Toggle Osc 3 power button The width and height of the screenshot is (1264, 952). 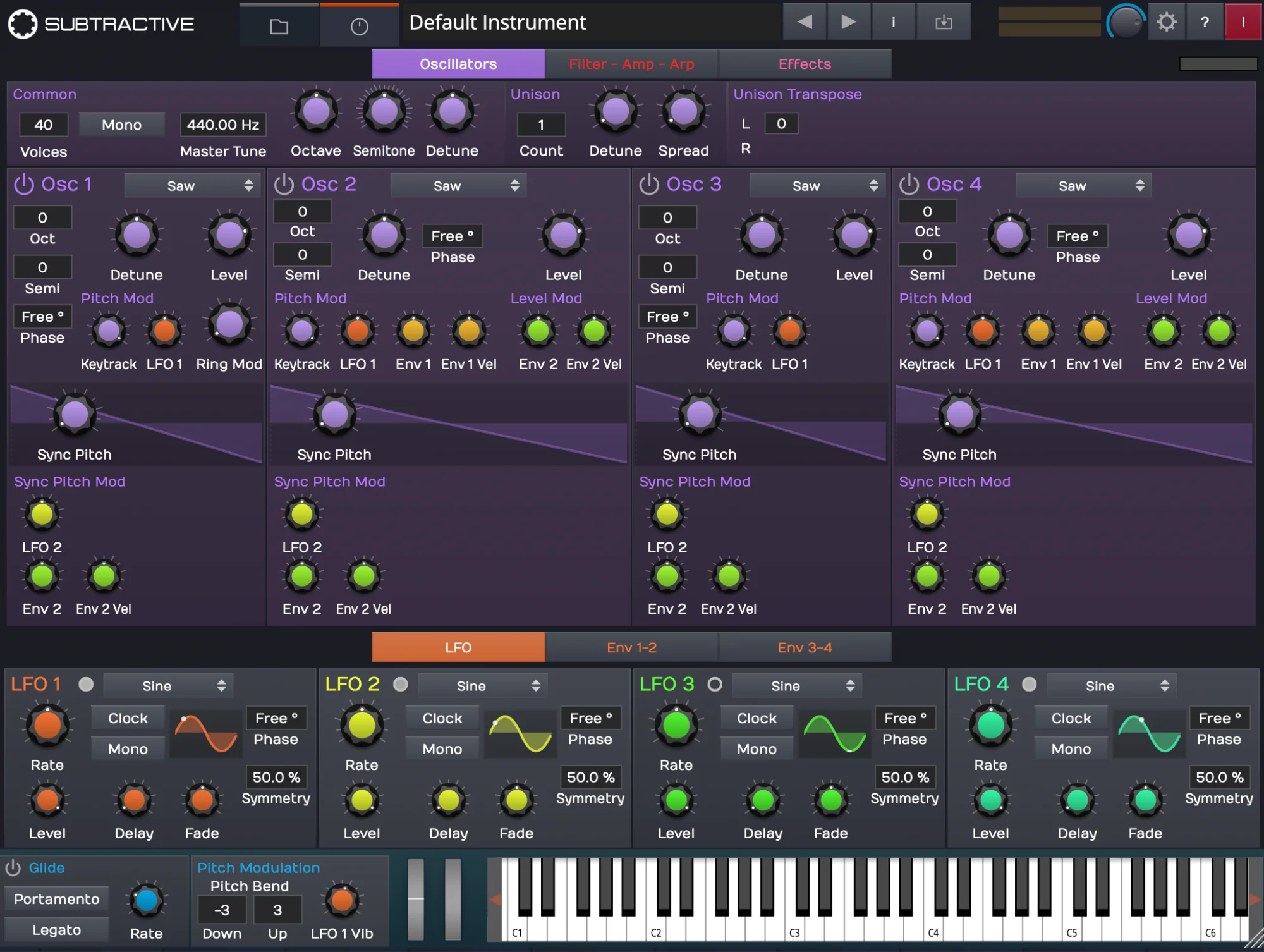coord(649,185)
